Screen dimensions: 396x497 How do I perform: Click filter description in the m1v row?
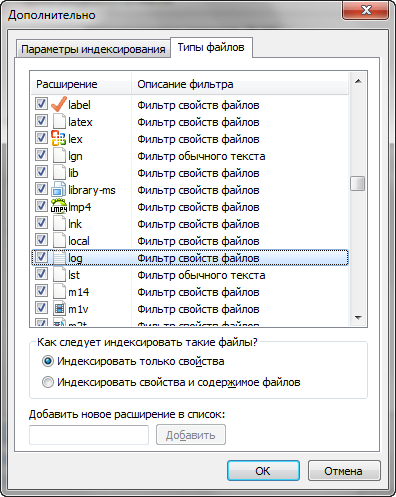point(198,309)
